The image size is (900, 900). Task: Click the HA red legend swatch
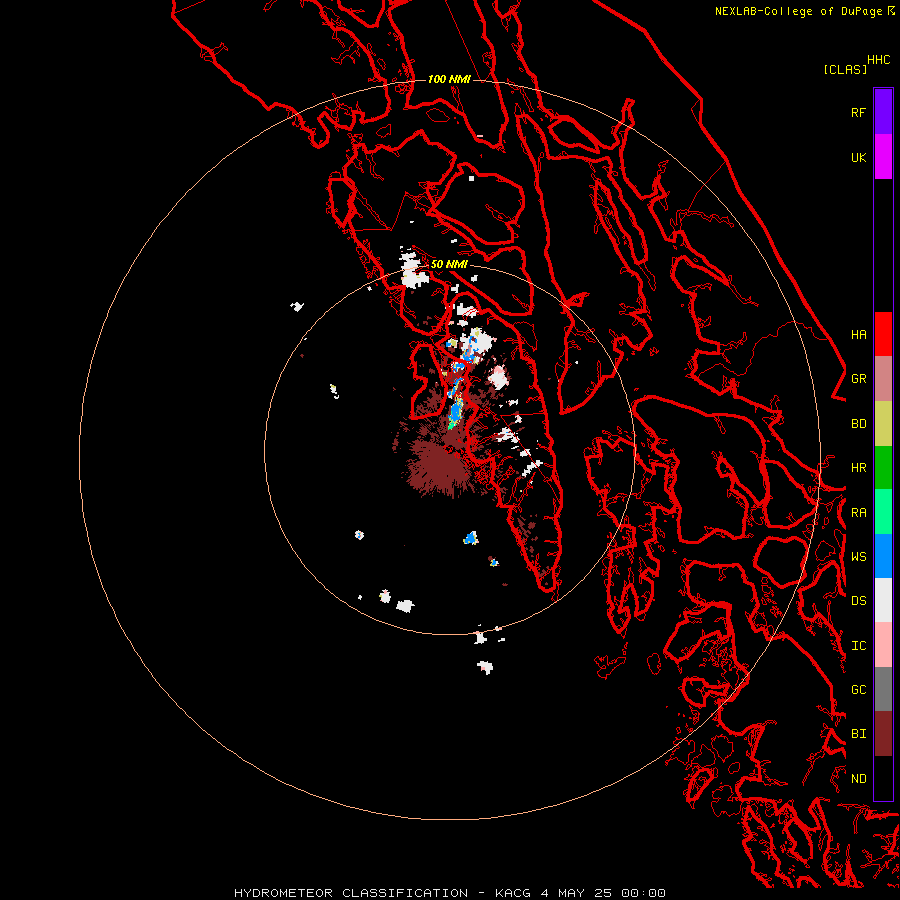point(883,334)
